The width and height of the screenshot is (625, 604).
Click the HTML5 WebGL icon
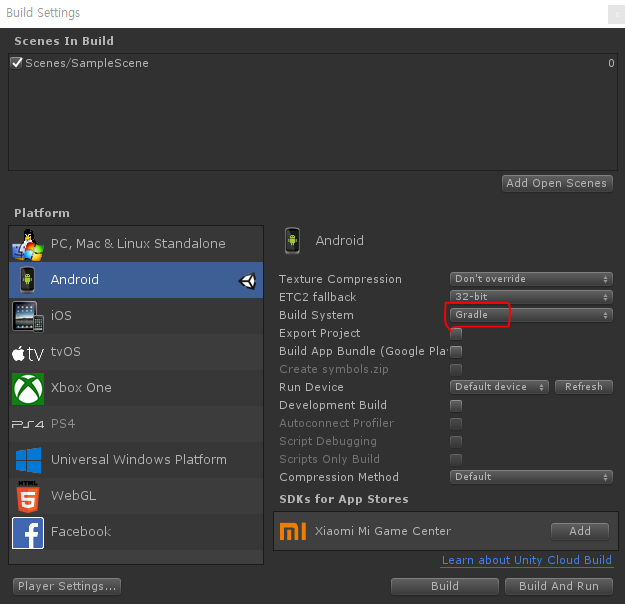(x=28, y=496)
